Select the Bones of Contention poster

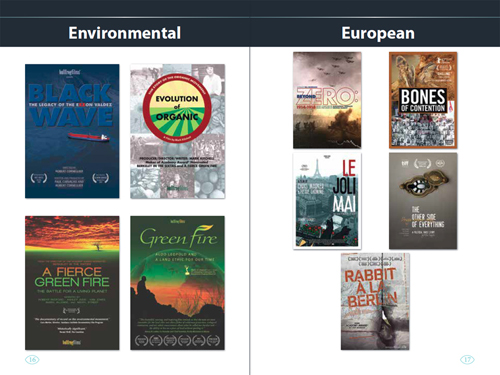pyautogui.click(x=423, y=100)
